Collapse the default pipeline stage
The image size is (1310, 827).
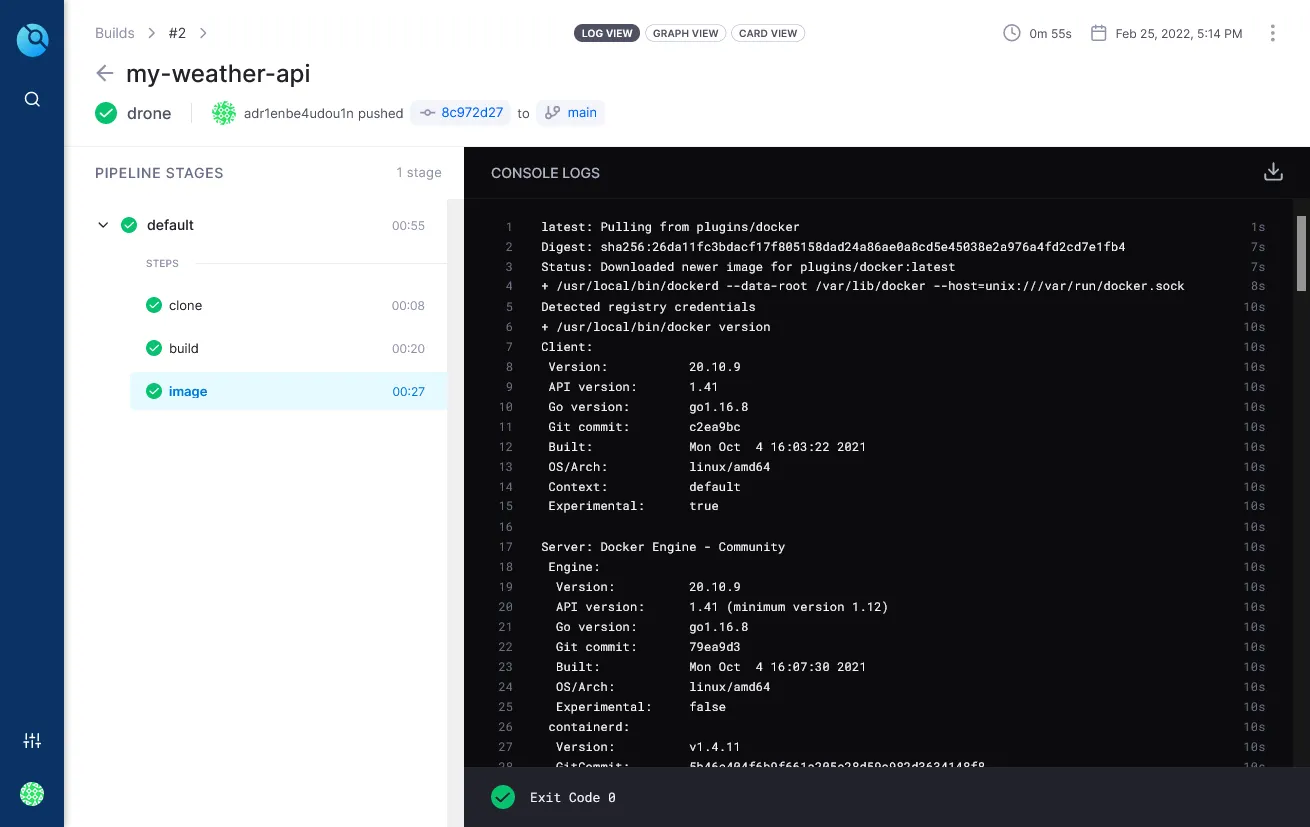coord(103,225)
